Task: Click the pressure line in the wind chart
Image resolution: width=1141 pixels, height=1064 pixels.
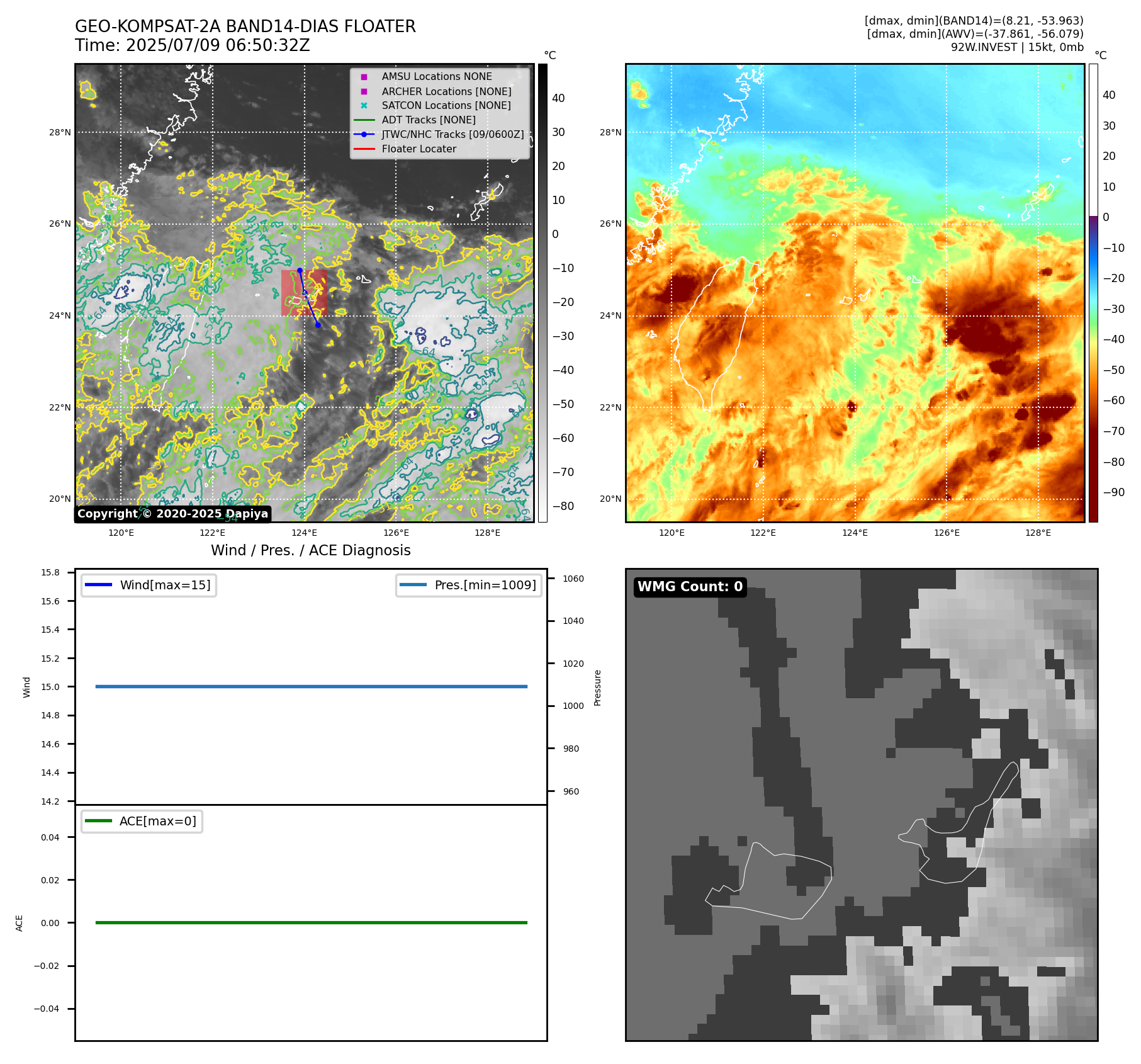Action: [311, 686]
